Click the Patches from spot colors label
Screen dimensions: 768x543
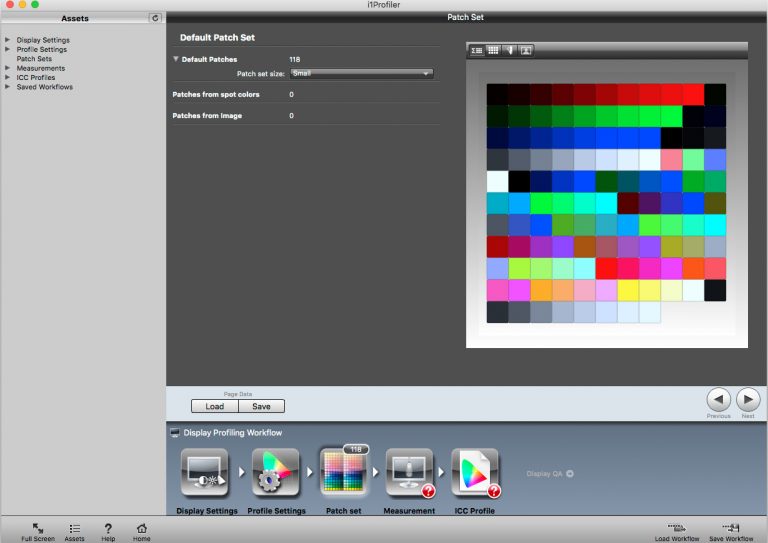[216, 94]
